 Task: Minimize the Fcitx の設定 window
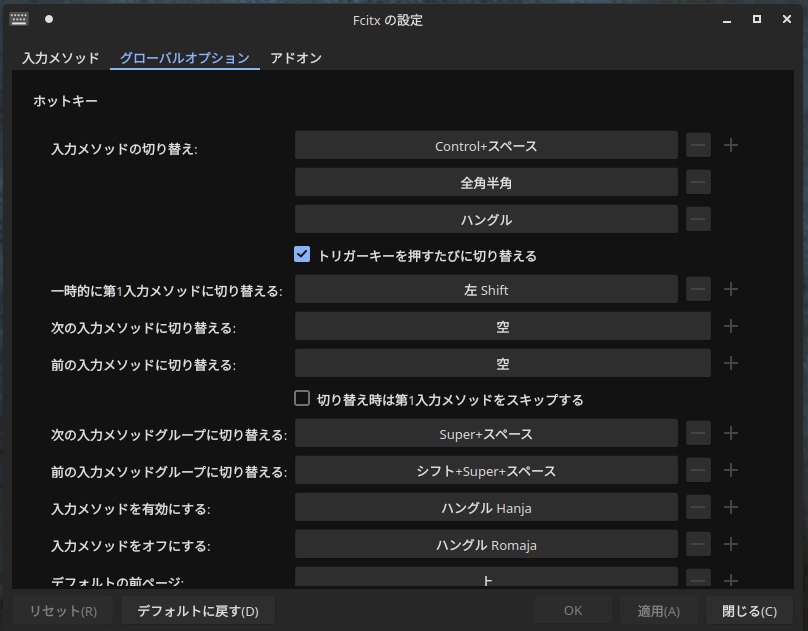[x=727, y=20]
